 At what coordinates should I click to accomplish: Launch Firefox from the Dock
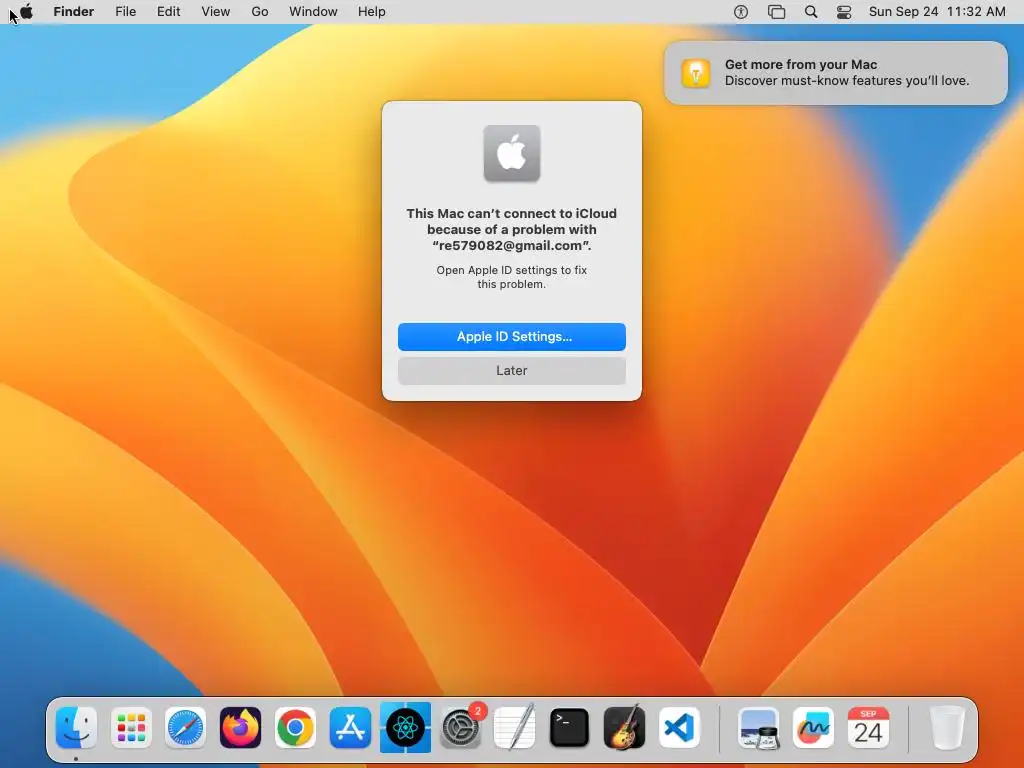tap(240, 727)
